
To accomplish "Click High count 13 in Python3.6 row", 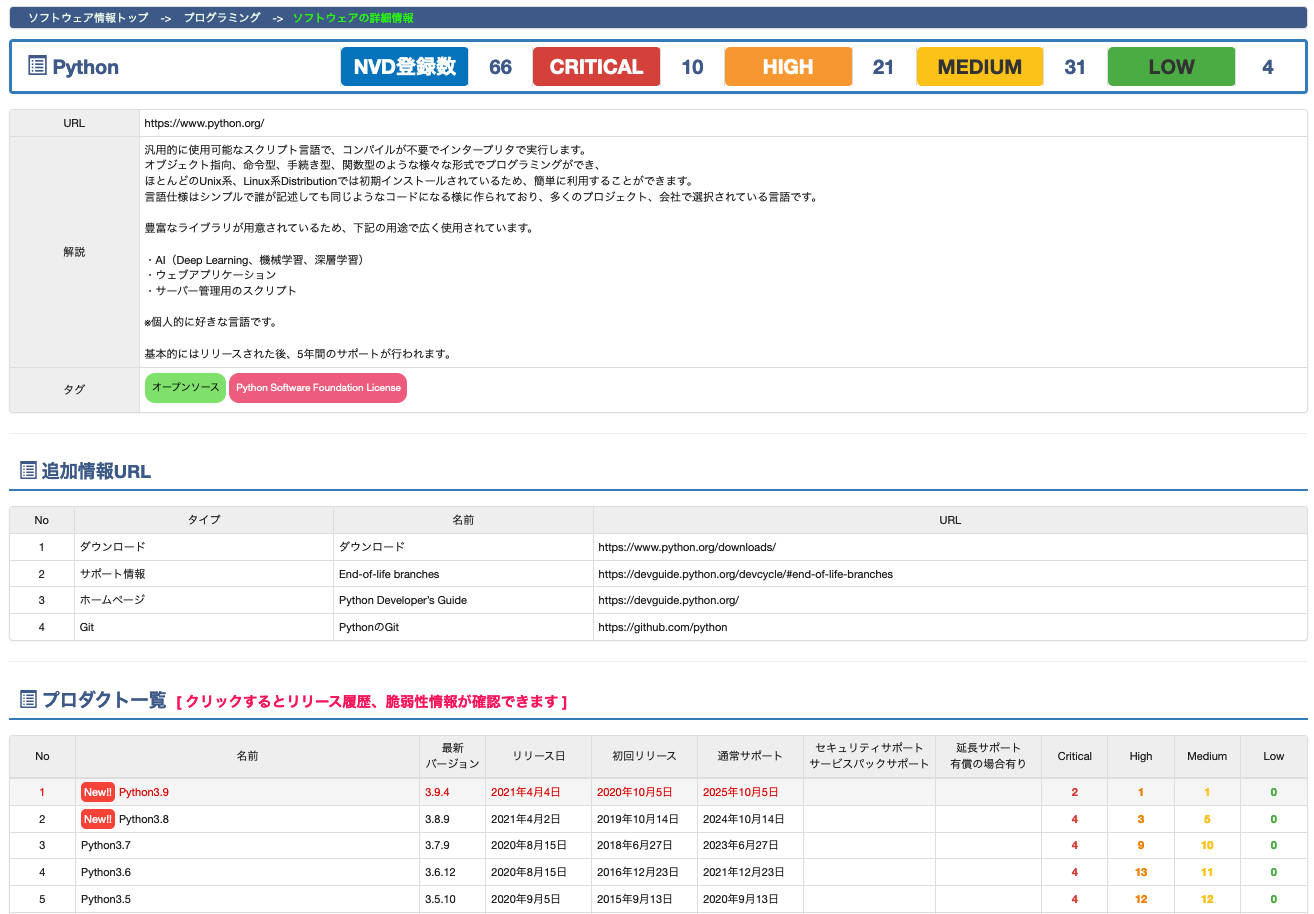I will (1141, 872).
